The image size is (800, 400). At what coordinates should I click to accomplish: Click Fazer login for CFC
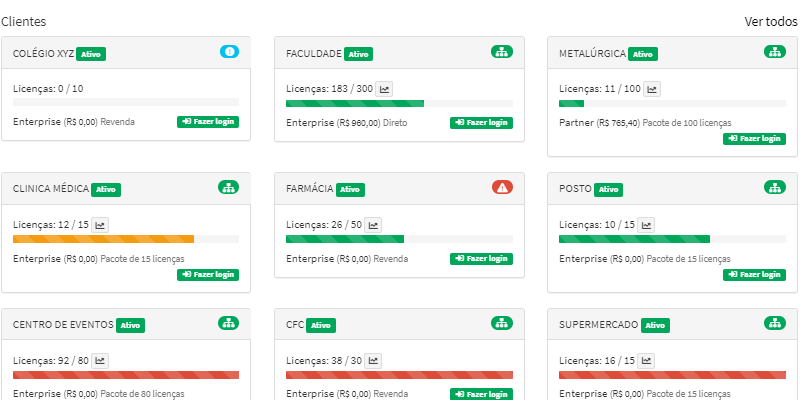click(481, 394)
